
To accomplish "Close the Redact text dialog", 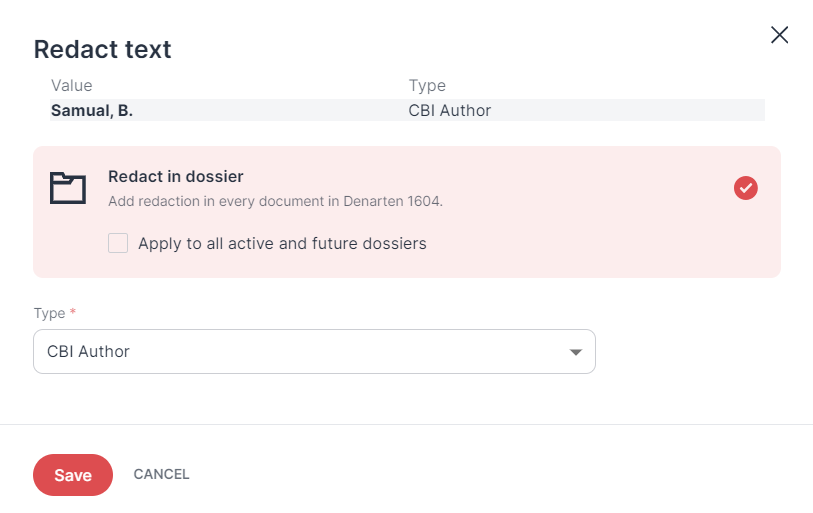I will pos(779,35).
